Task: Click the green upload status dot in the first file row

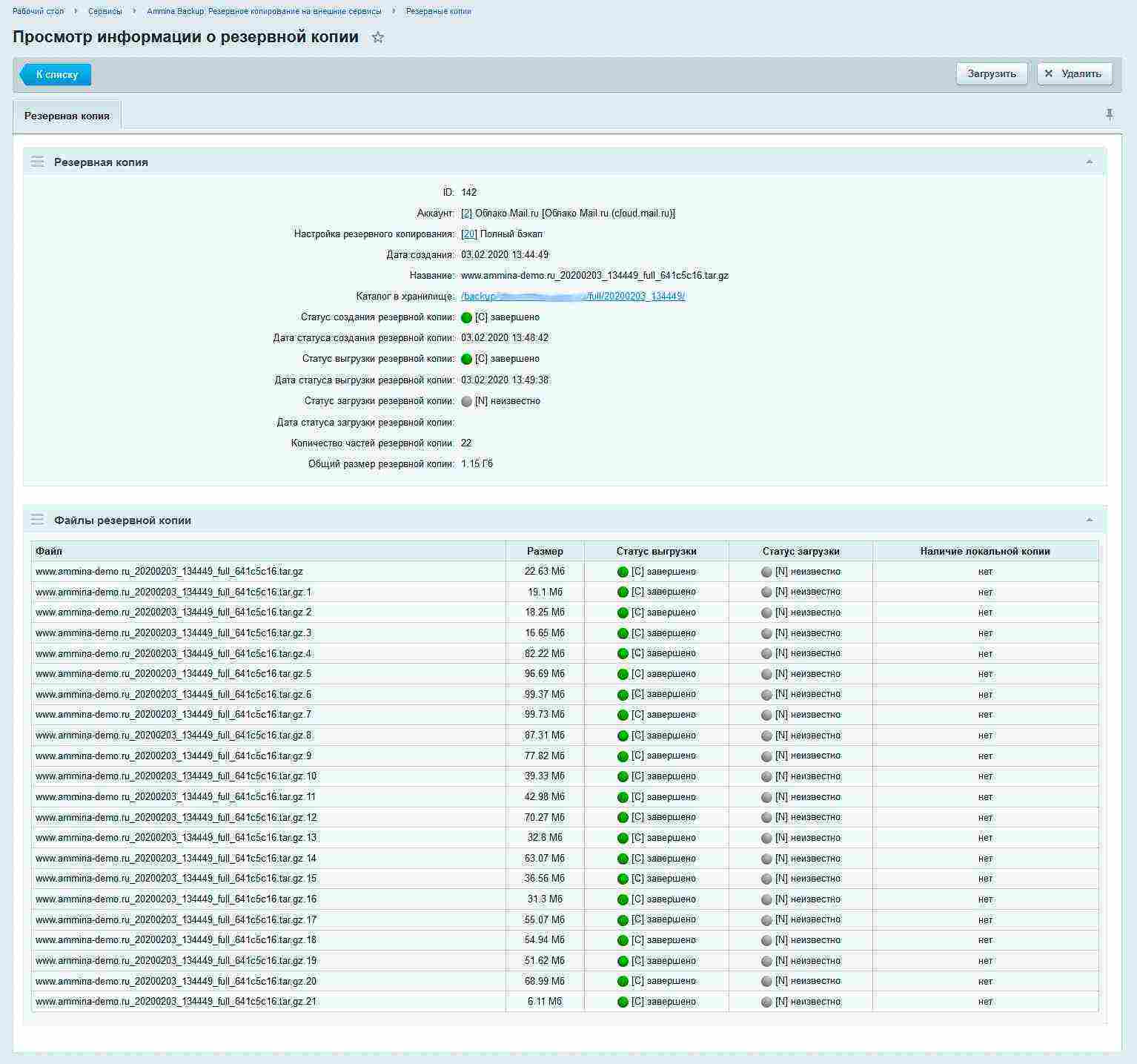Action: pyautogui.click(x=623, y=571)
